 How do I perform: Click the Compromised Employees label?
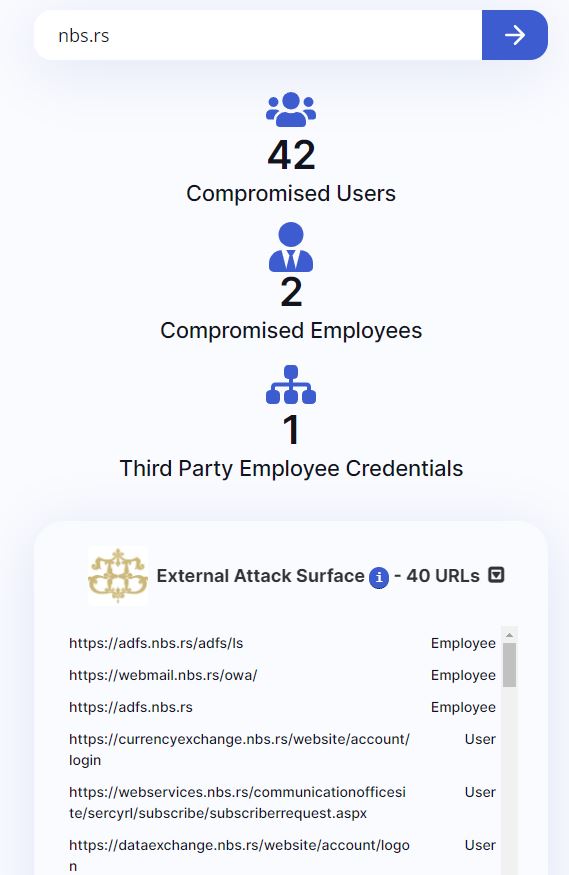pos(291,330)
